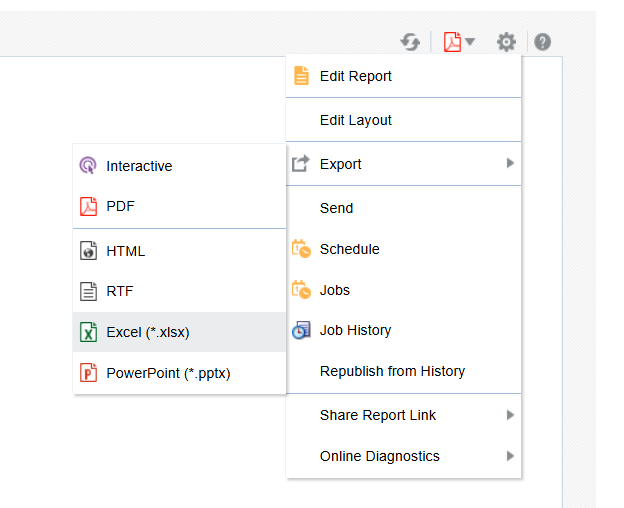Open the dropdown arrow next to PDF icon
Viewport: 624px width, 508px height.
[x=470, y=41]
